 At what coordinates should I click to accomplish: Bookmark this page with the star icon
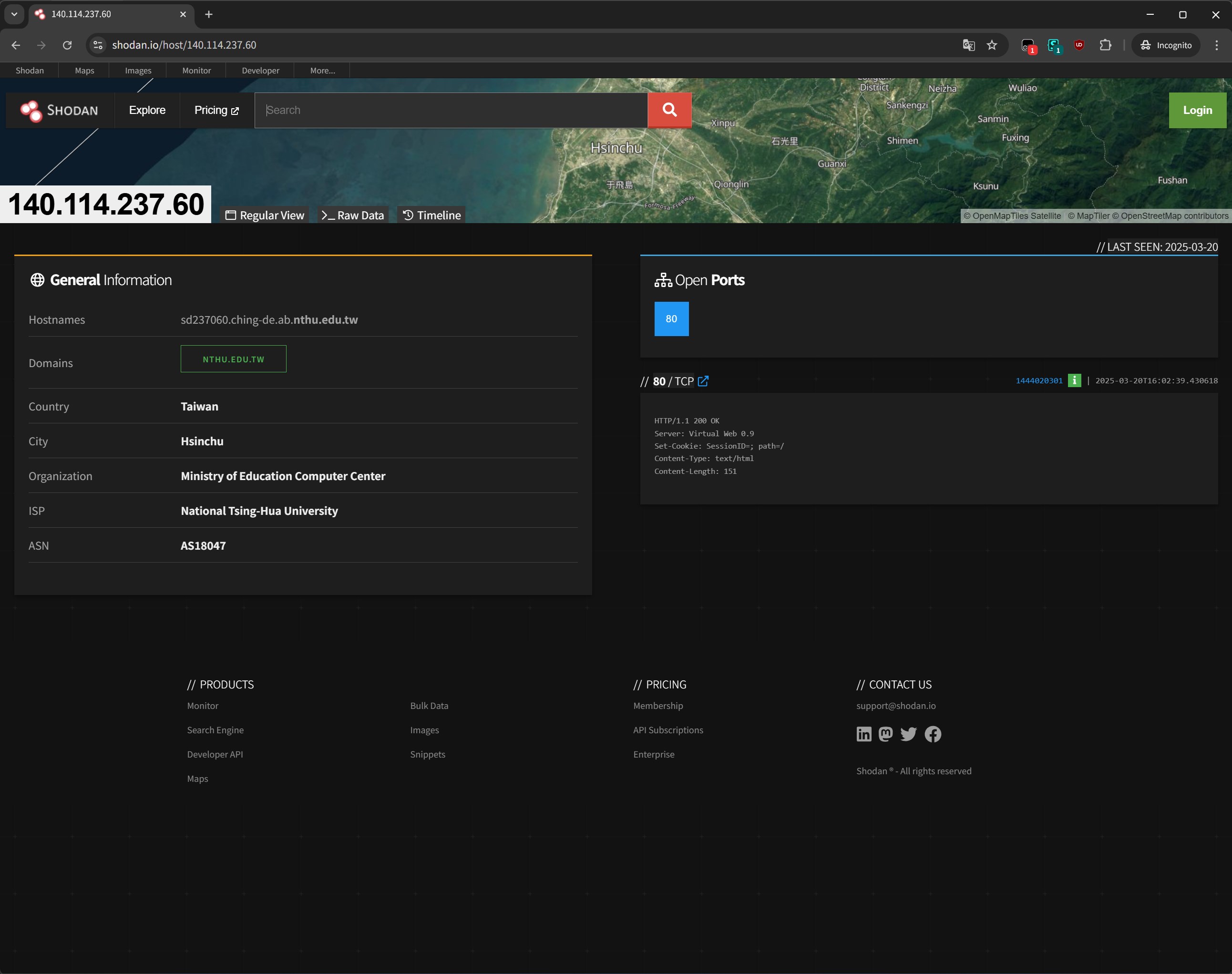click(x=992, y=45)
